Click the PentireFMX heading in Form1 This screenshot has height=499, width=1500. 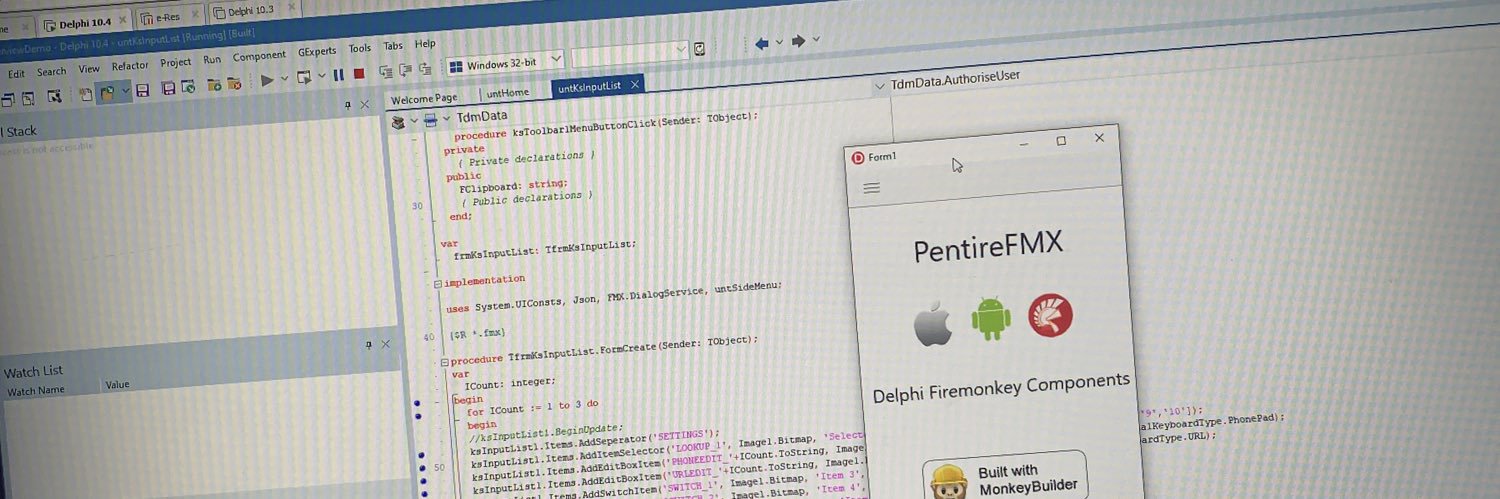989,247
